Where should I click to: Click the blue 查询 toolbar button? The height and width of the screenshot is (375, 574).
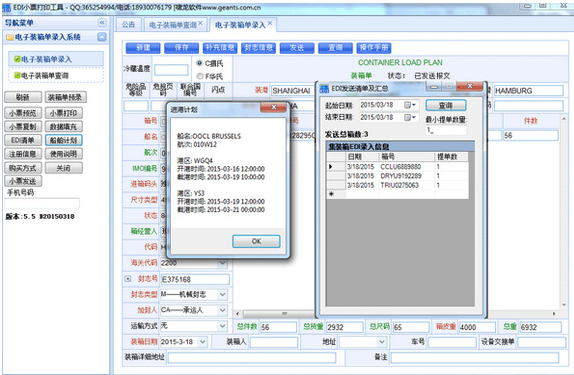coord(335,48)
